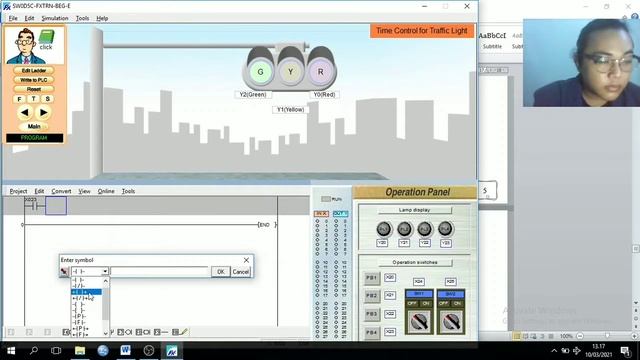The image size is (640, 360).
Task: Click the red R traffic light
Action: coord(320,72)
